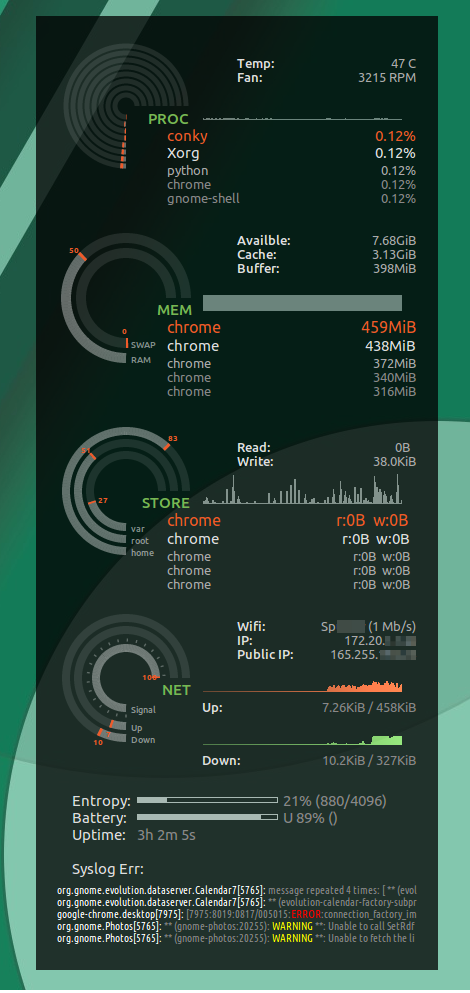Click the SWAP ring label
470x993 pixels.
(143, 346)
